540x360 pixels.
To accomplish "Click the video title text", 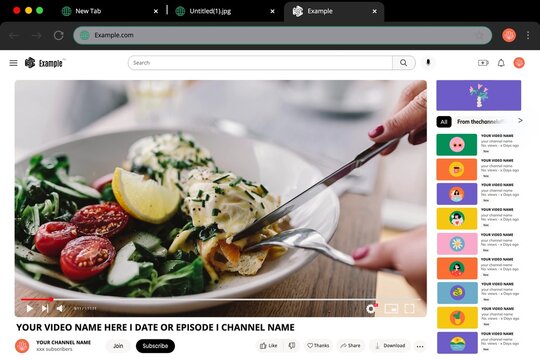I will click(x=155, y=327).
